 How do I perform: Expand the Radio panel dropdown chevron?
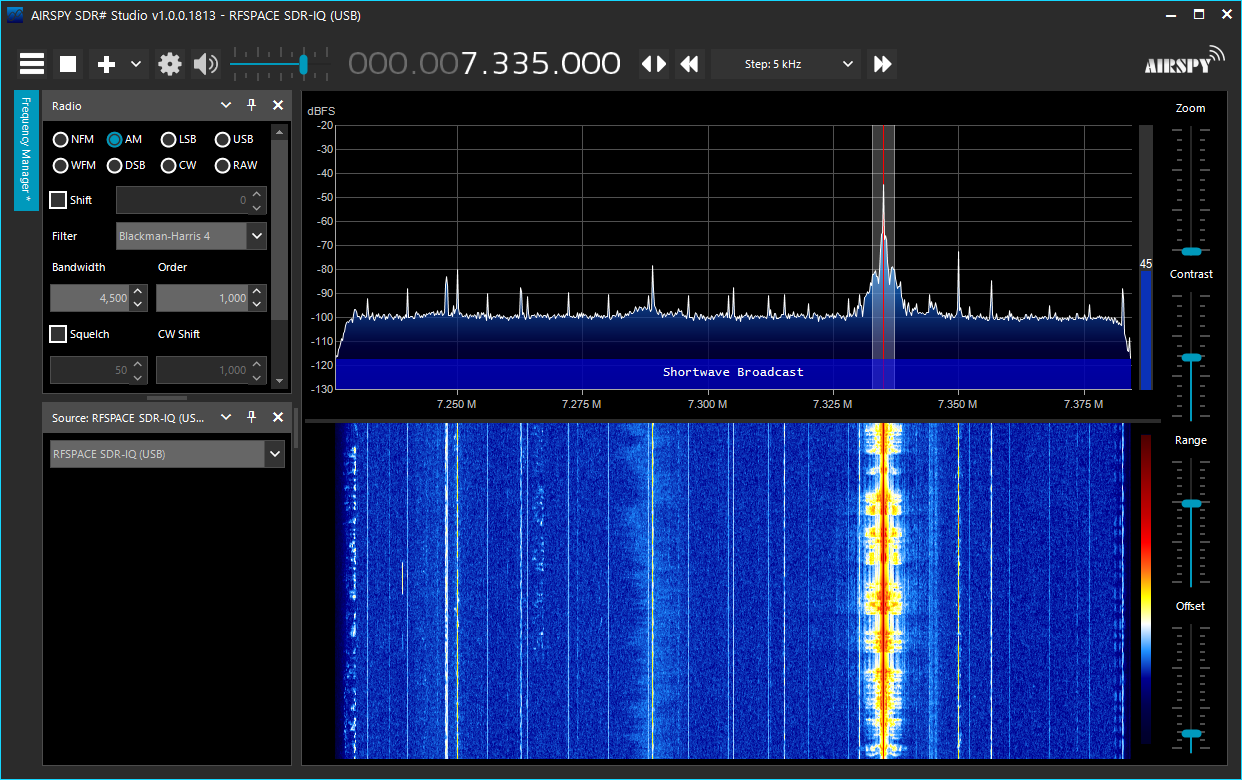tap(226, 105)
